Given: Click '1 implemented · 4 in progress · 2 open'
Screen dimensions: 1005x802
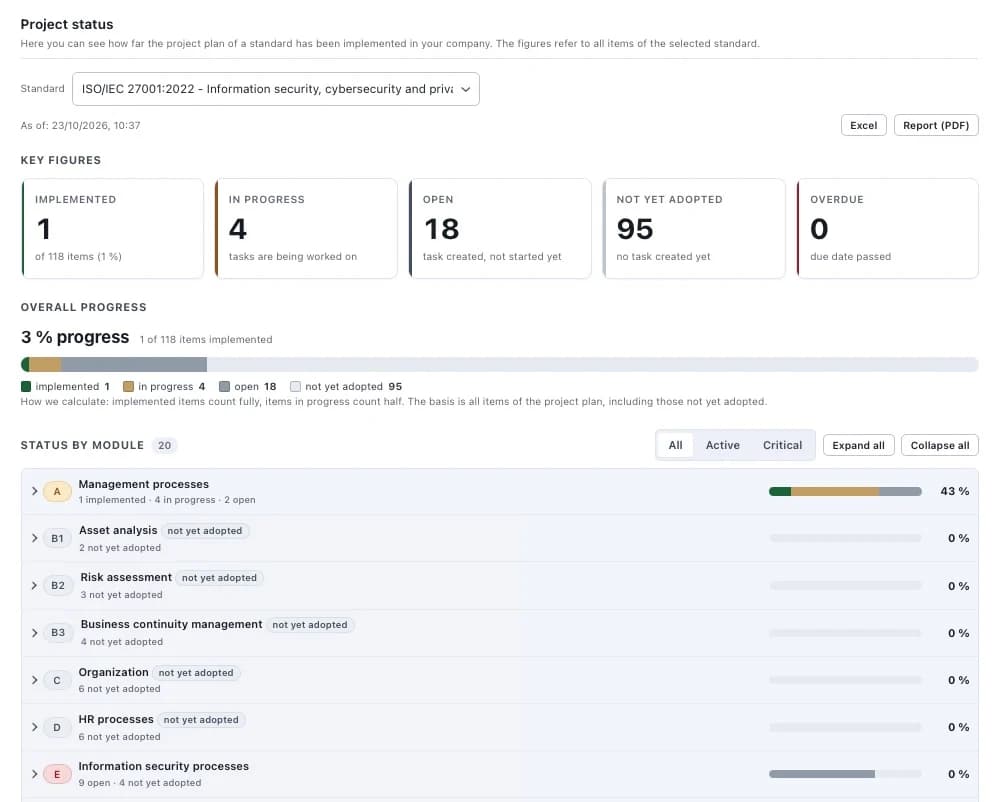Looking at the screenshot, I should [167, 500].
